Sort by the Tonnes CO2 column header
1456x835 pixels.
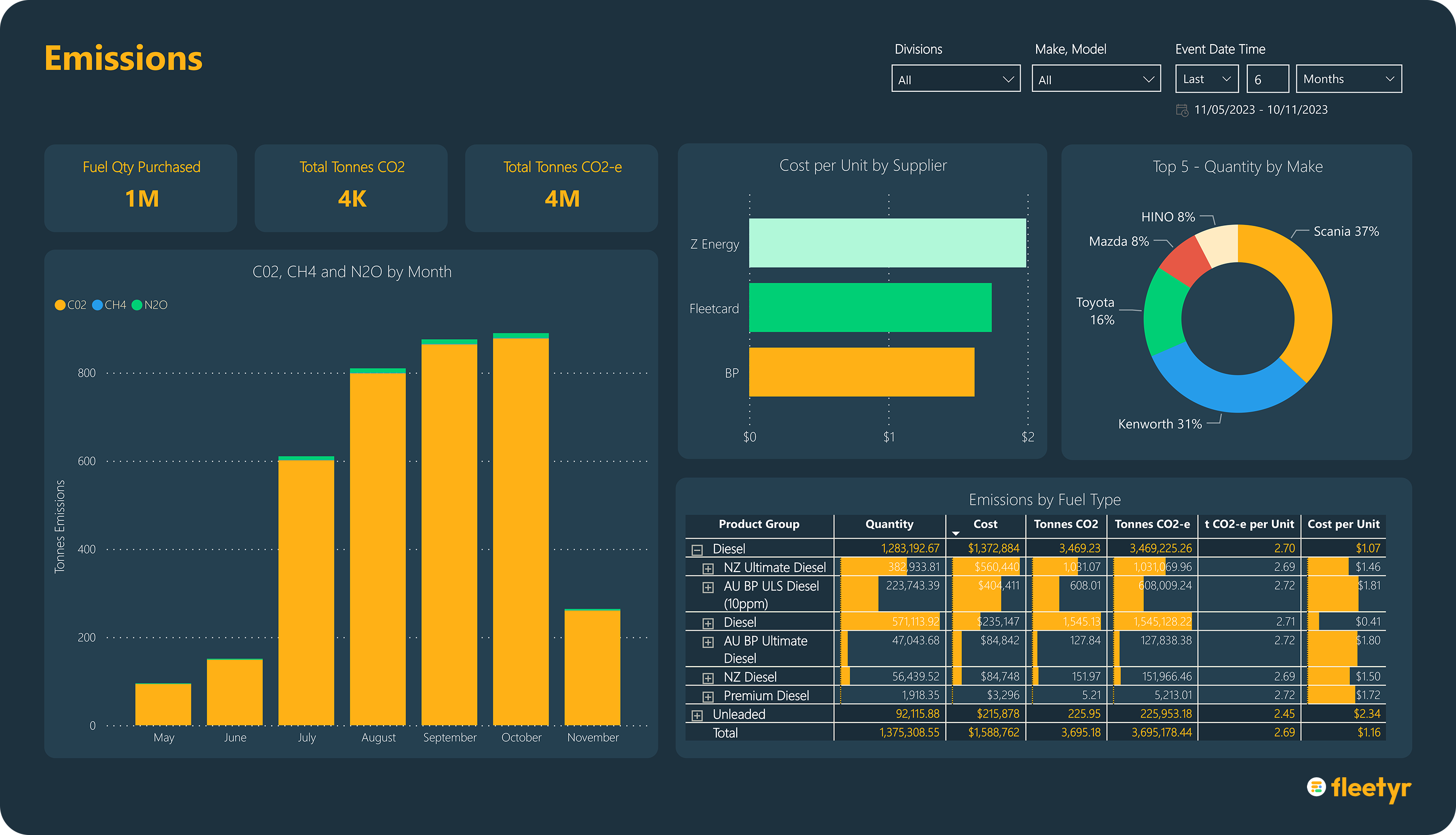pos(1065,524)
